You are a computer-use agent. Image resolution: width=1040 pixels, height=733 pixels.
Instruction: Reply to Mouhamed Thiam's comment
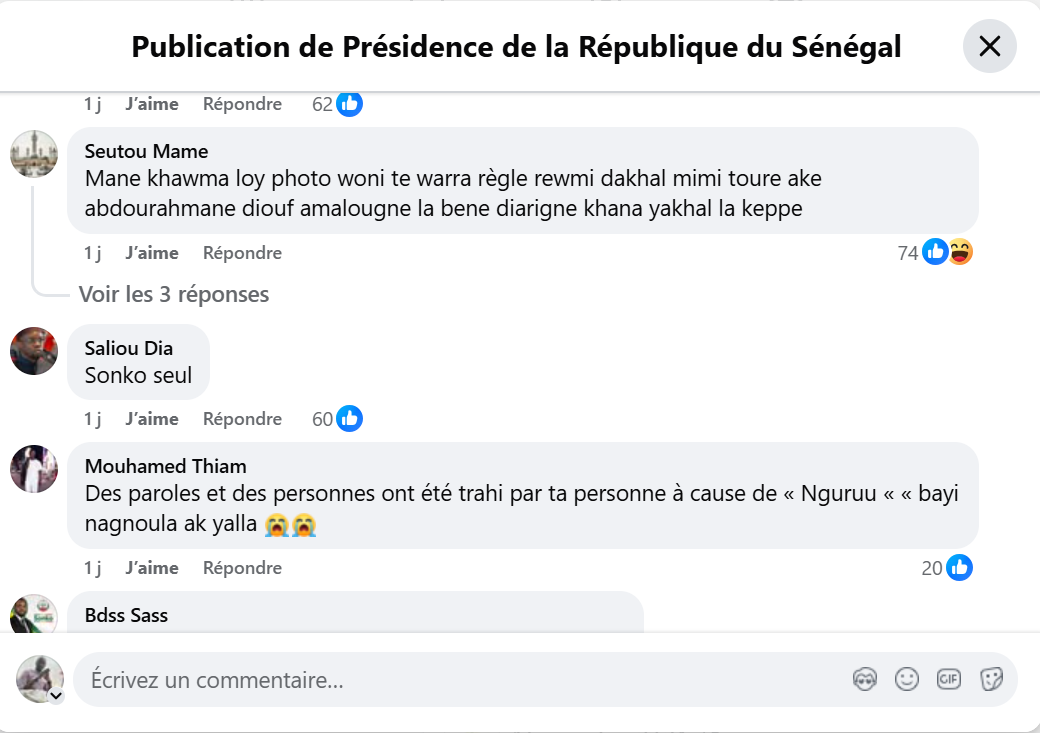pos(242,568)
